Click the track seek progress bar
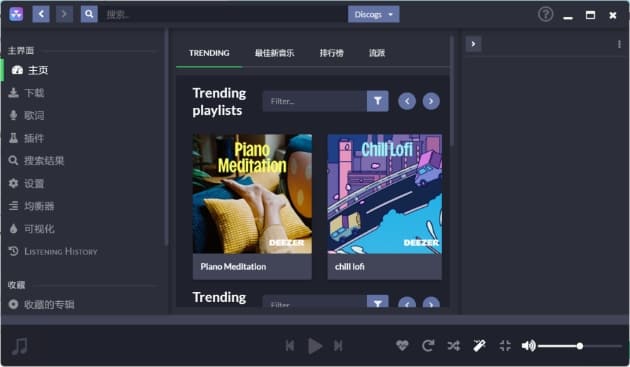This screenshot has height=367, width=630. 315,320
